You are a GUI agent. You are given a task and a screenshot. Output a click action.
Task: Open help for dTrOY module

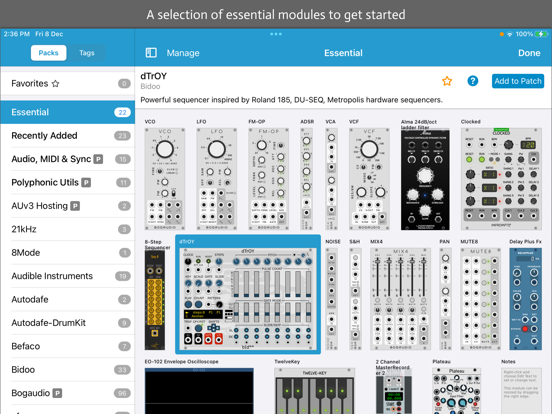point(472,81)
